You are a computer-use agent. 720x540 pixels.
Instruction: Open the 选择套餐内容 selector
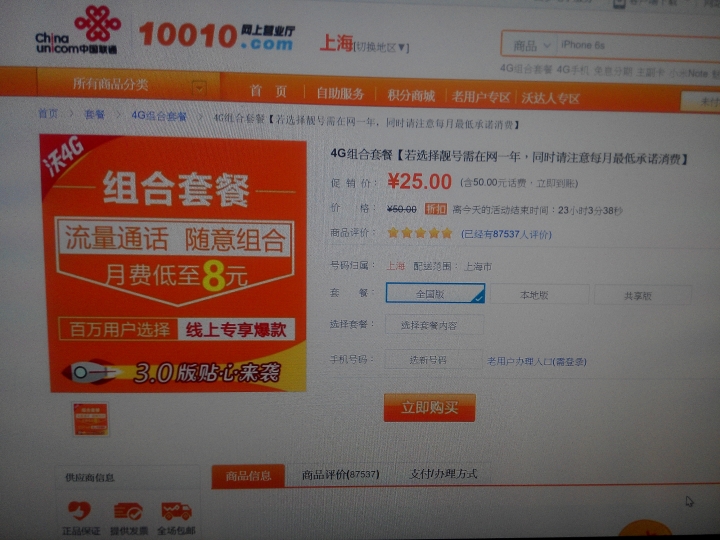(x=434, y=325)
